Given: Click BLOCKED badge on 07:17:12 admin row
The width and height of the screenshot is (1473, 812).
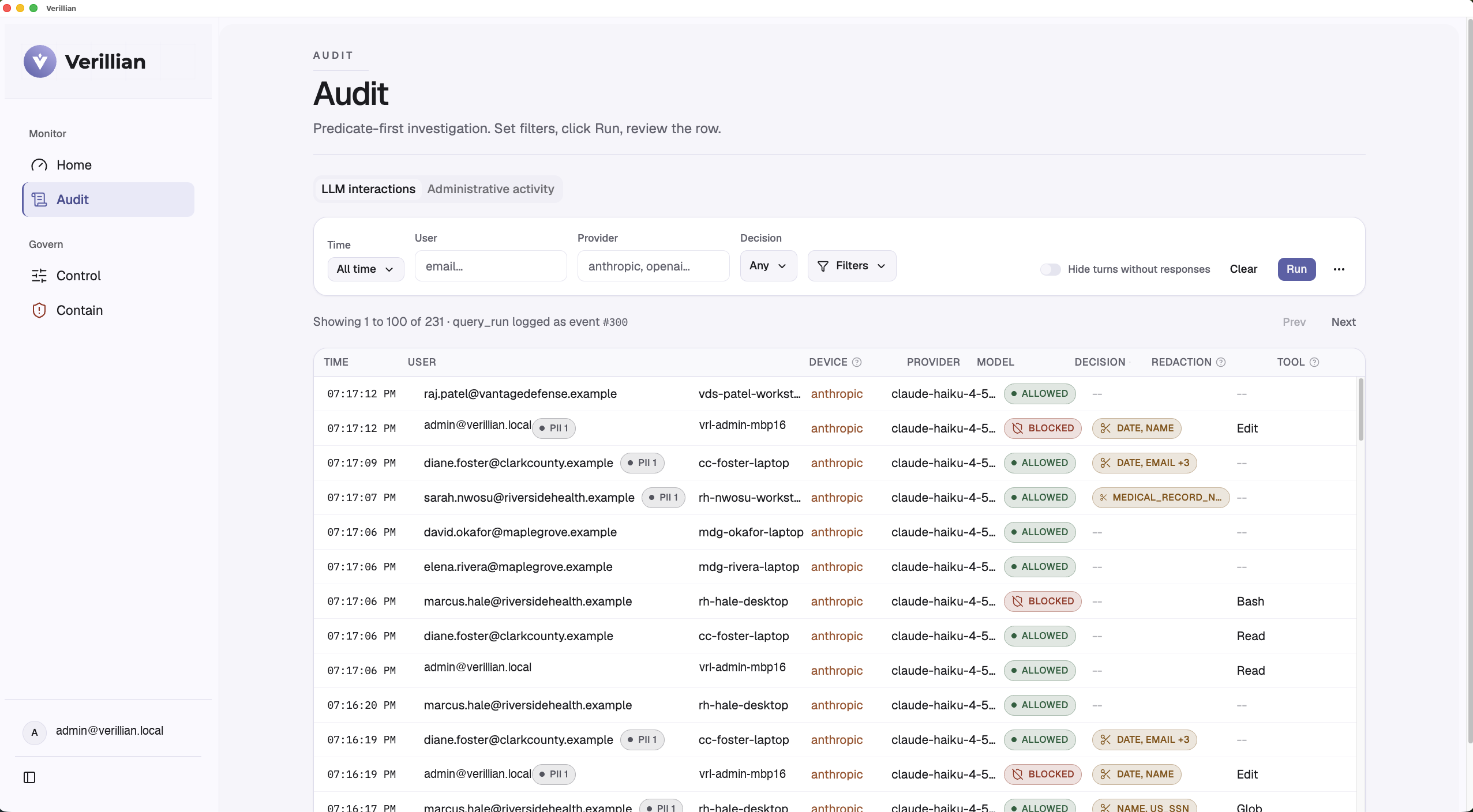Looking at the screenshot, I should click(x=1043, y=428).
